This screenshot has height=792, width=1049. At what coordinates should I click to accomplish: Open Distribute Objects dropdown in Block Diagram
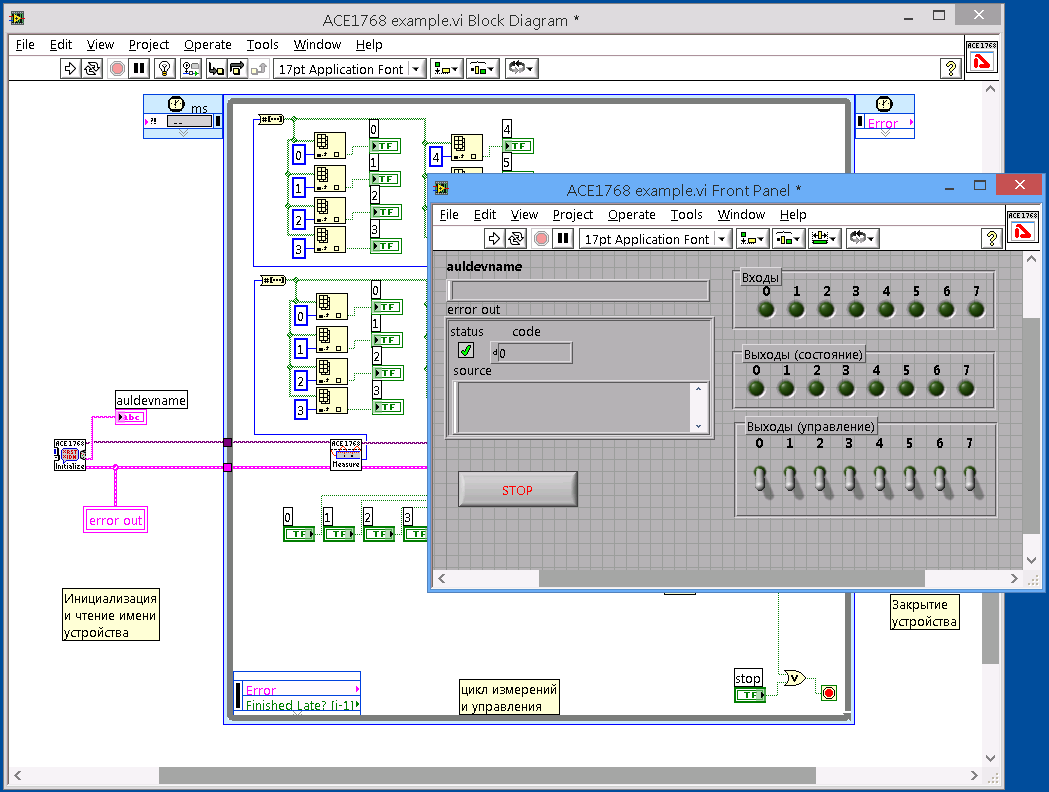482,68
